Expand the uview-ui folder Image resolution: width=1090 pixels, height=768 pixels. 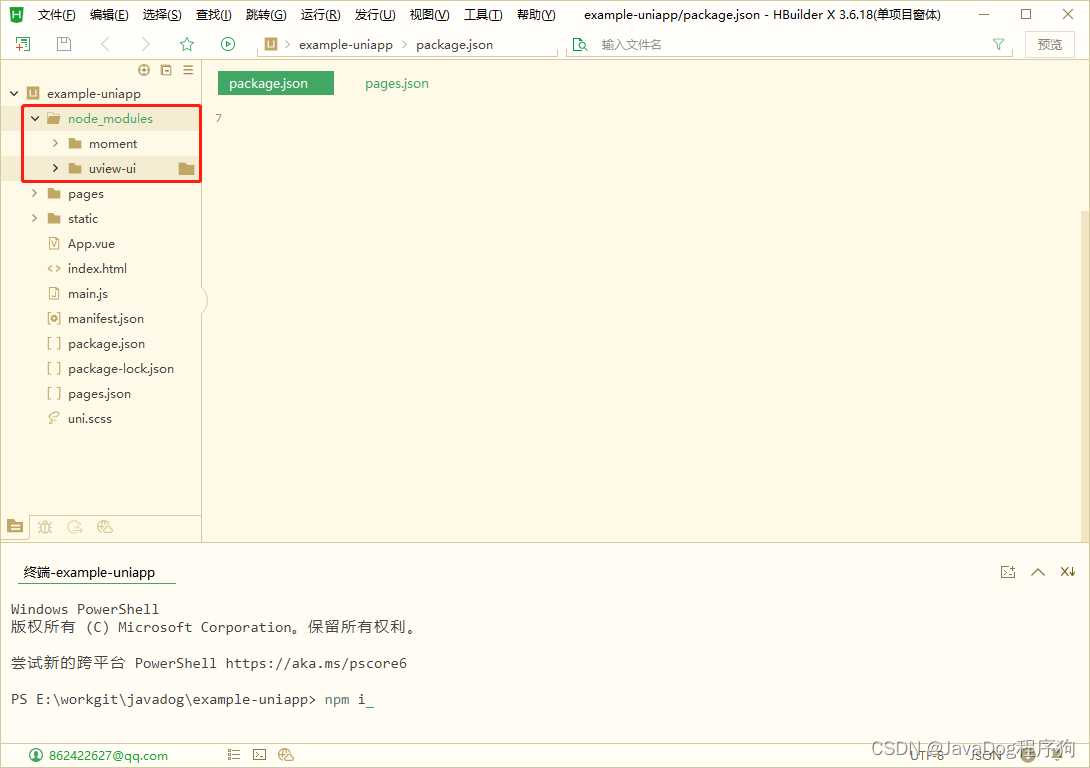[x=57, y=168]
